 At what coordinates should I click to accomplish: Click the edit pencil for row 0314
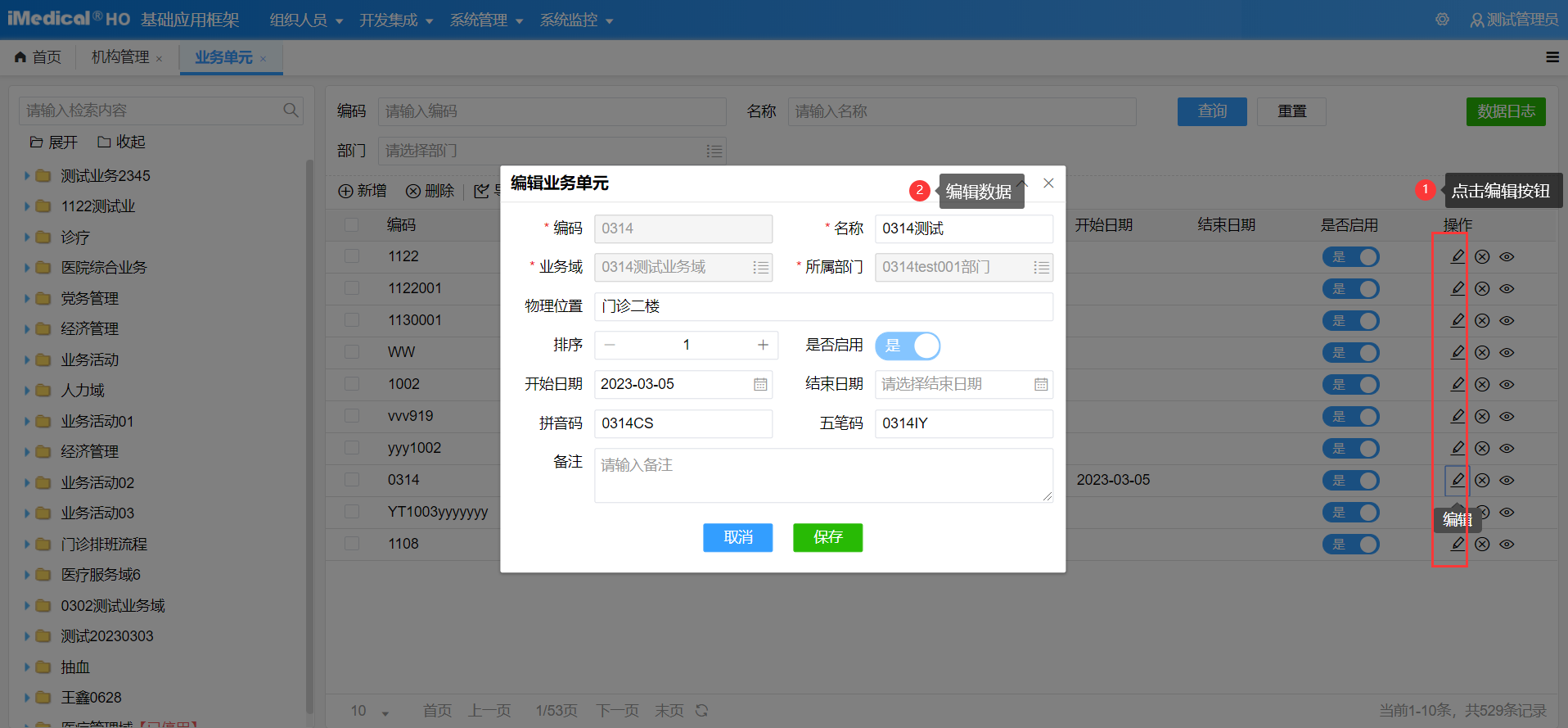click(x=1458, y=480)
